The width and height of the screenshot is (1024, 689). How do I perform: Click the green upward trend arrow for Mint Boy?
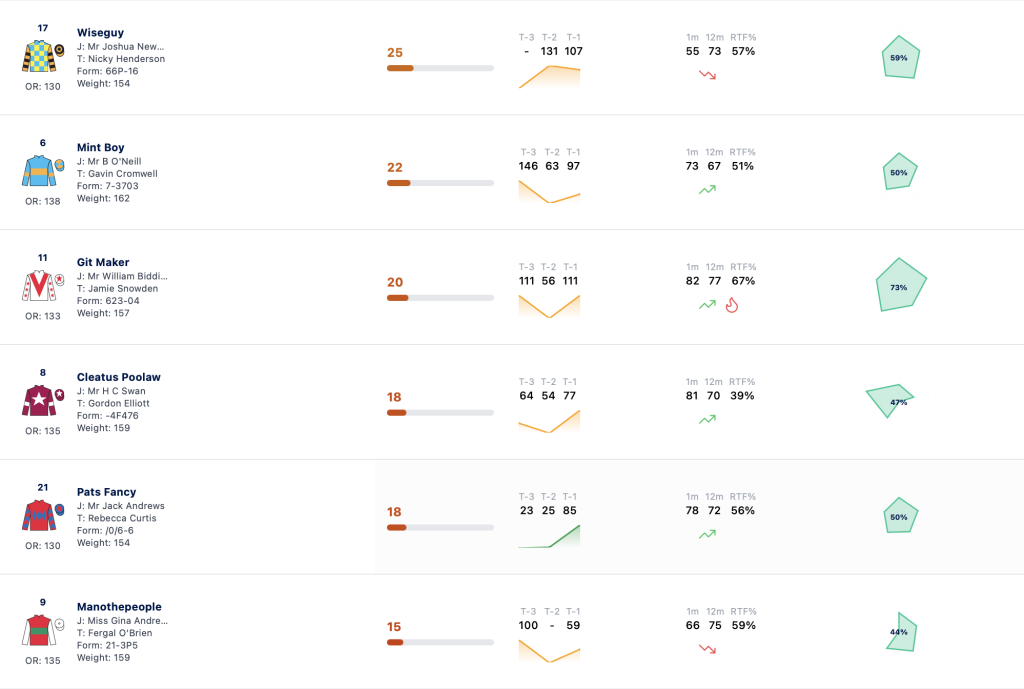tap(707, 190)
